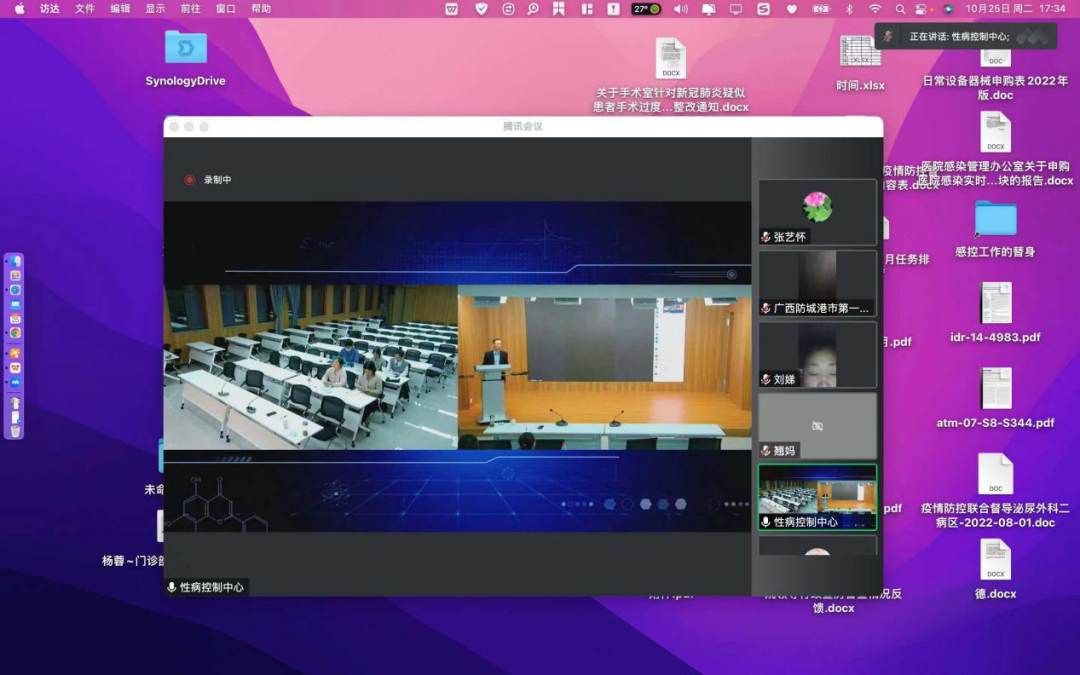This screenshot has height=675, width=1080.
Task: Click the Wi-Fi status icon
Action: (875, 9)
